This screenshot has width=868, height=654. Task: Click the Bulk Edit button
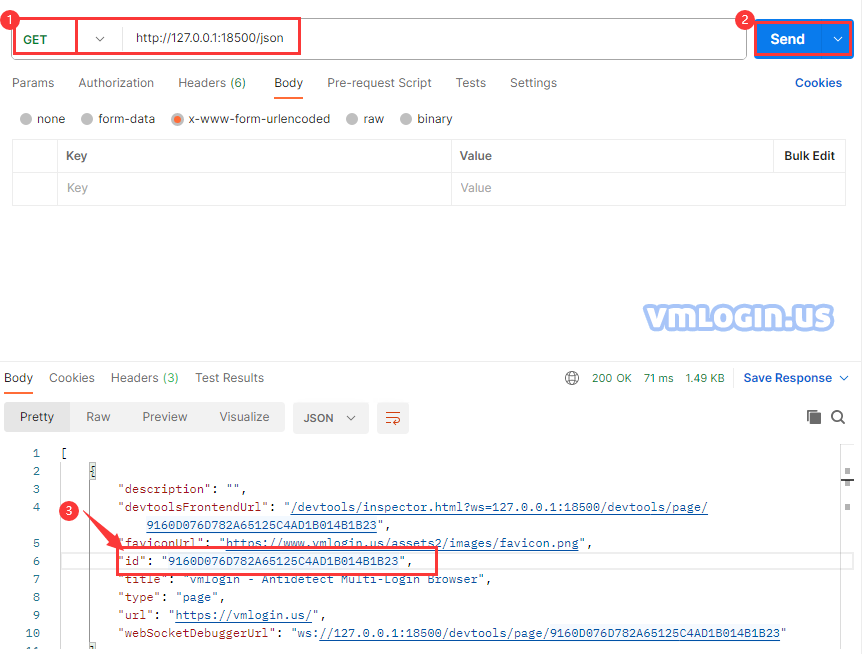pos(809,156)
